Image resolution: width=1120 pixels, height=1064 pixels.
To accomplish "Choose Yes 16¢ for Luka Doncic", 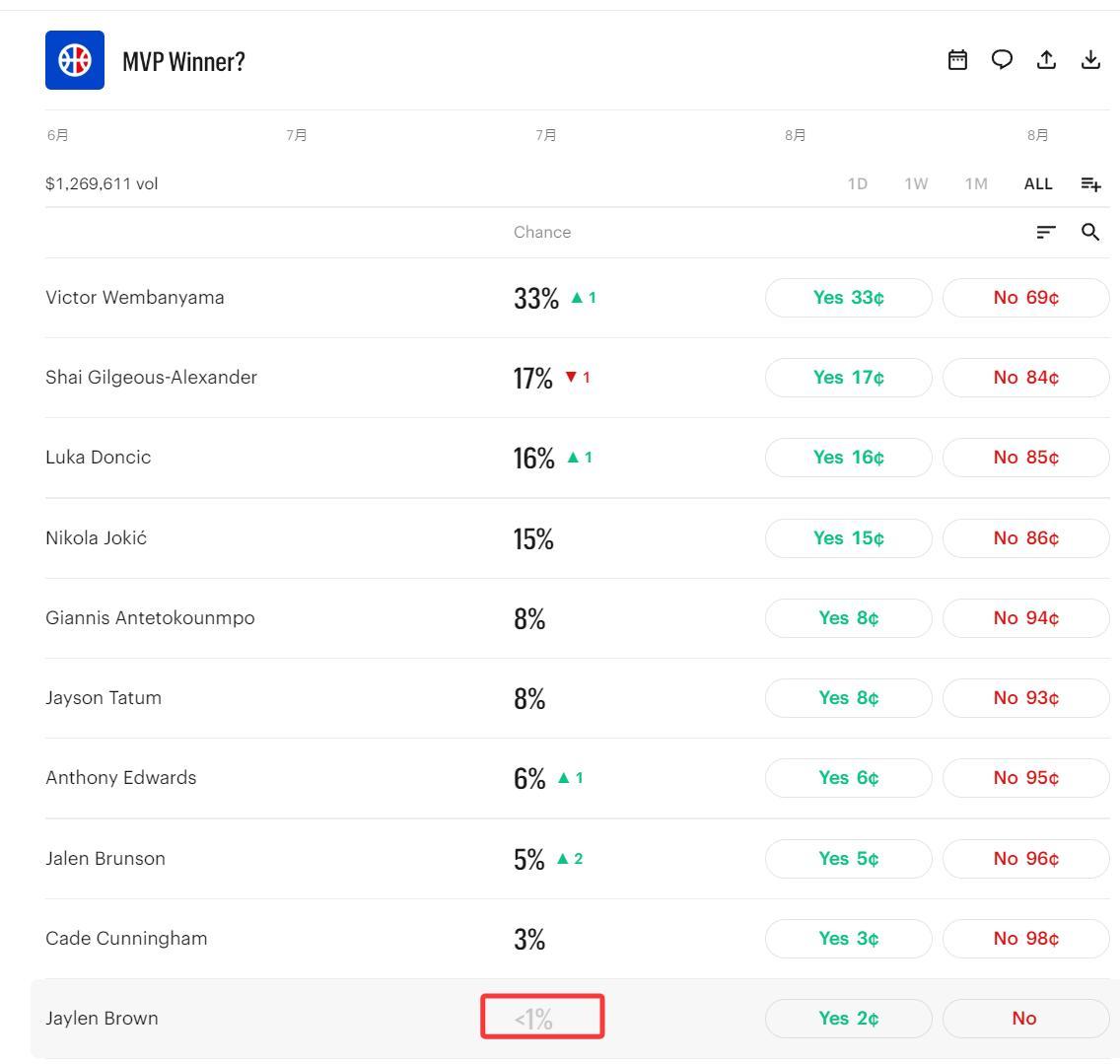I will tap(849, 458).
